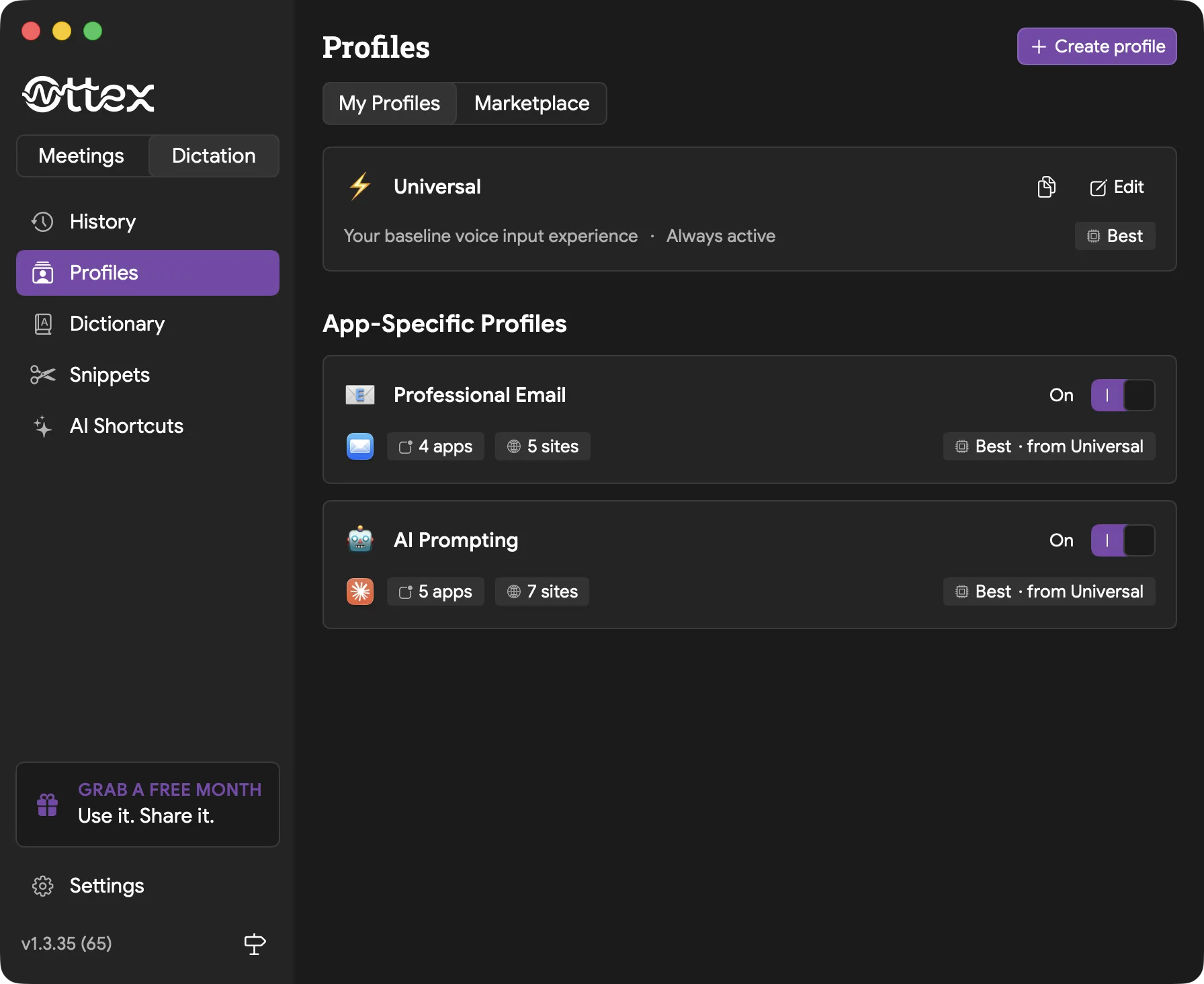Click the Dictionary label in sidebar
The height and width of the screenshot is (984, 1204).
click(x=118, y=324)
